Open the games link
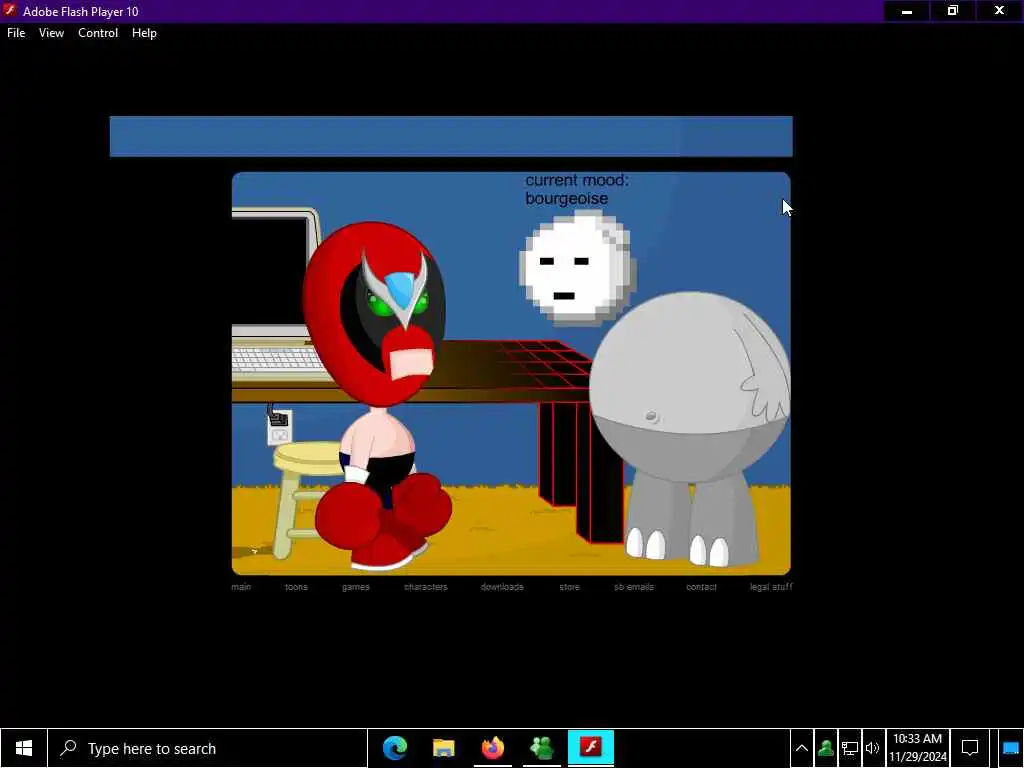Image resolution: width=1024 pixels, height=768 pixels. coord(356,586)
